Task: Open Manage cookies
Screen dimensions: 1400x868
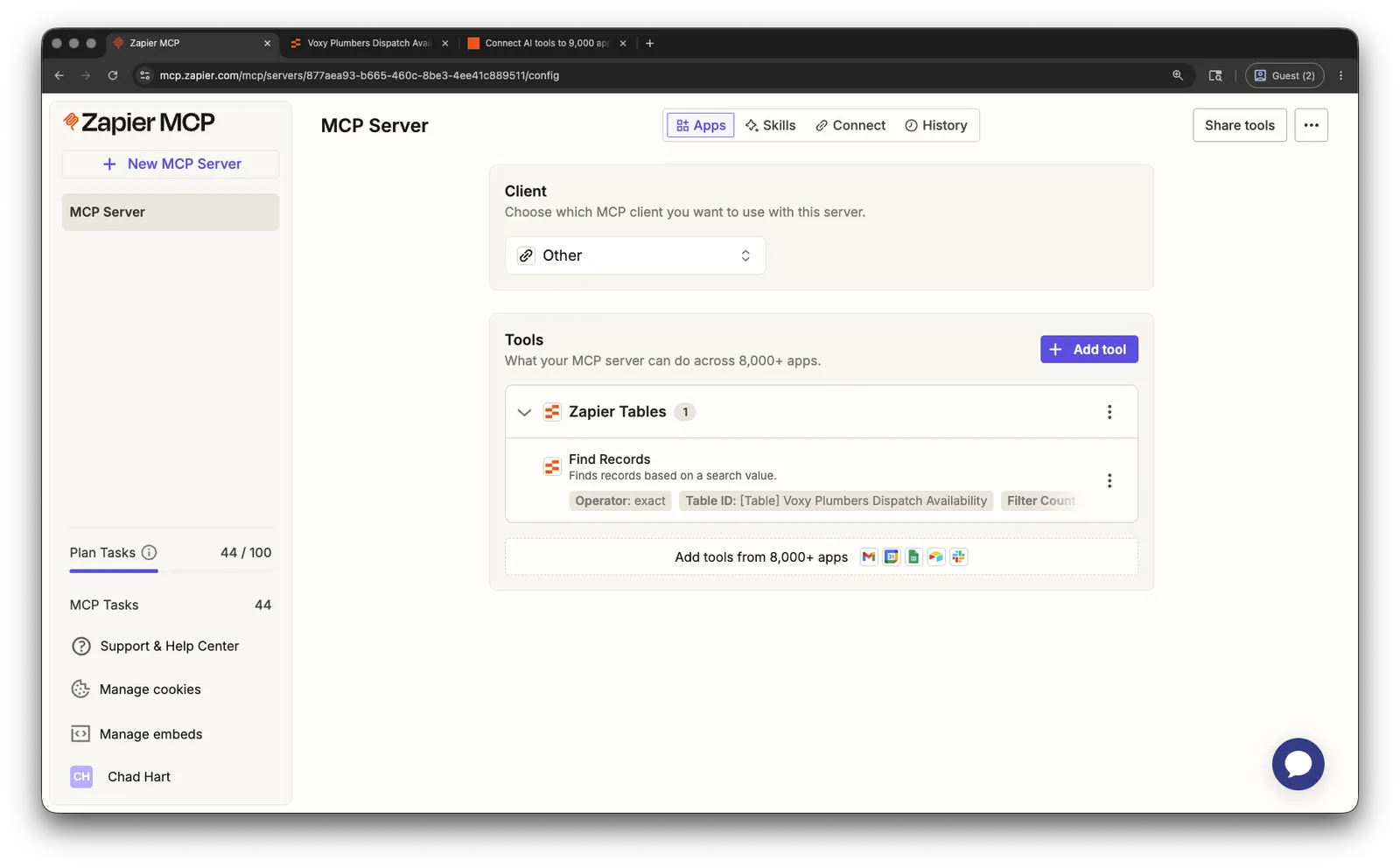Action: (136, 689)
